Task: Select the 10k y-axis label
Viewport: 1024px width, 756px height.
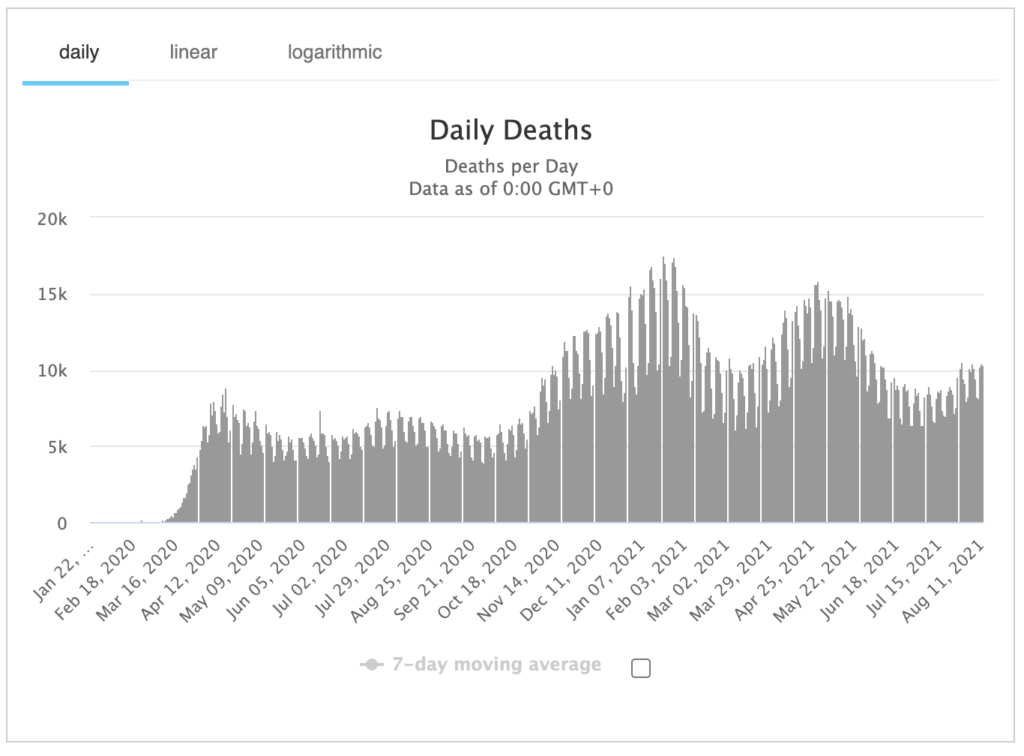Action: tap(52, 371)
